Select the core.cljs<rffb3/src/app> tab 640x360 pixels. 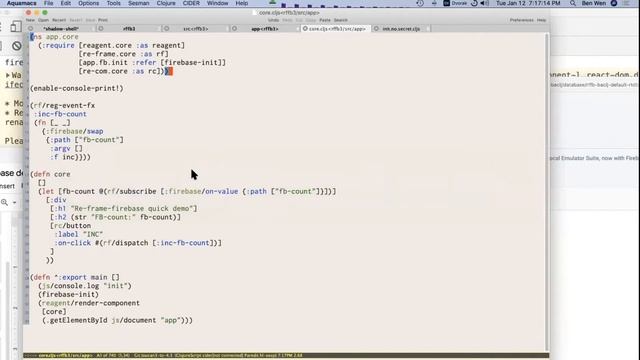[337, 29]
